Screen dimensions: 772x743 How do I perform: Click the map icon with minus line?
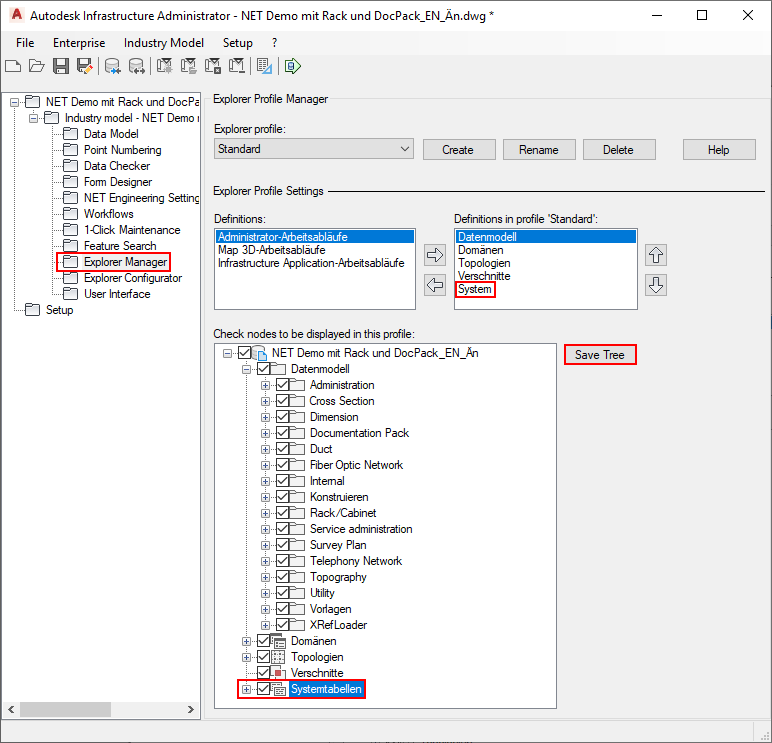coord(237,66)
